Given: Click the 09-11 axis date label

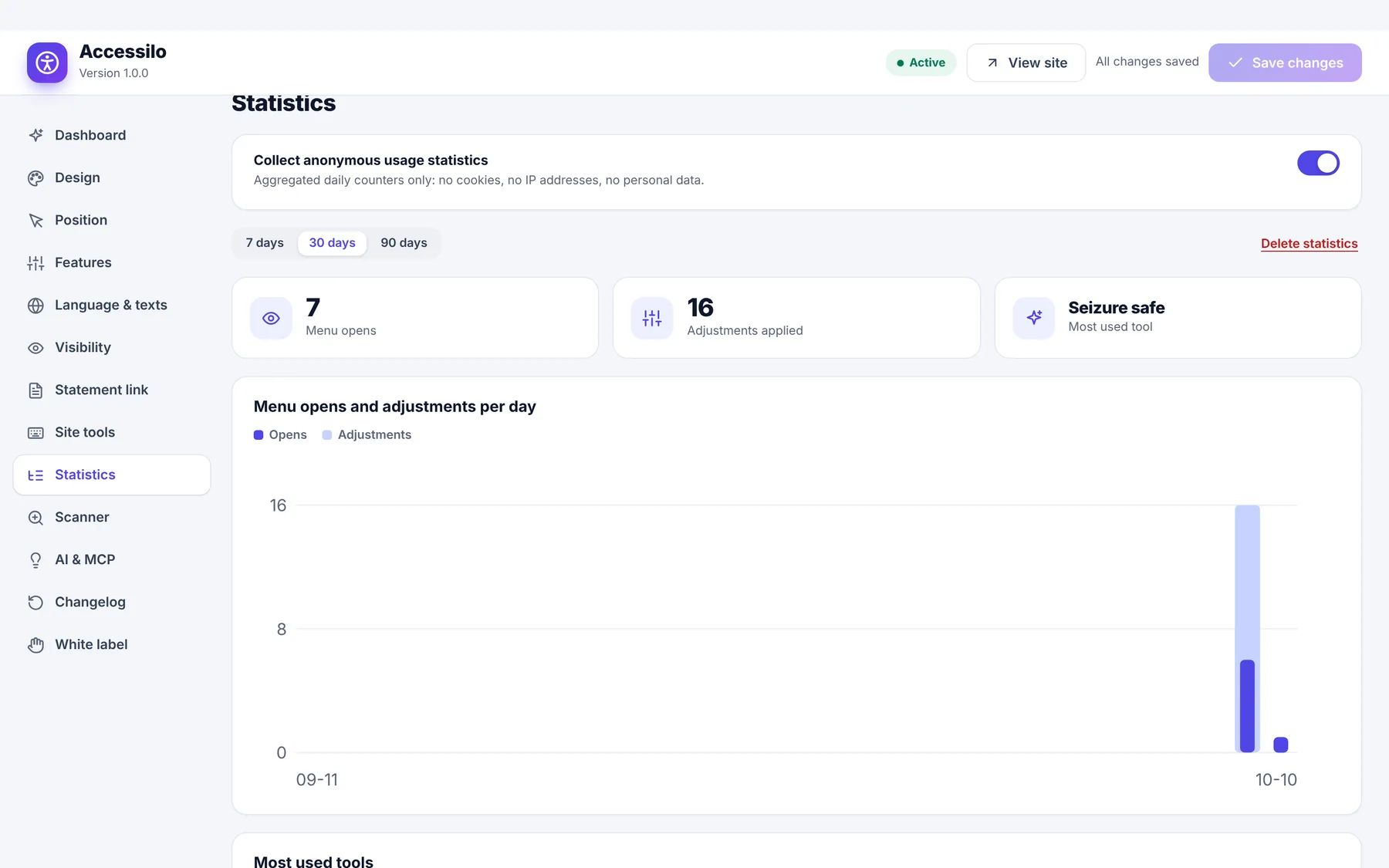Looking at the screenshot, I should pyautogui.click(x=317, y=780).
